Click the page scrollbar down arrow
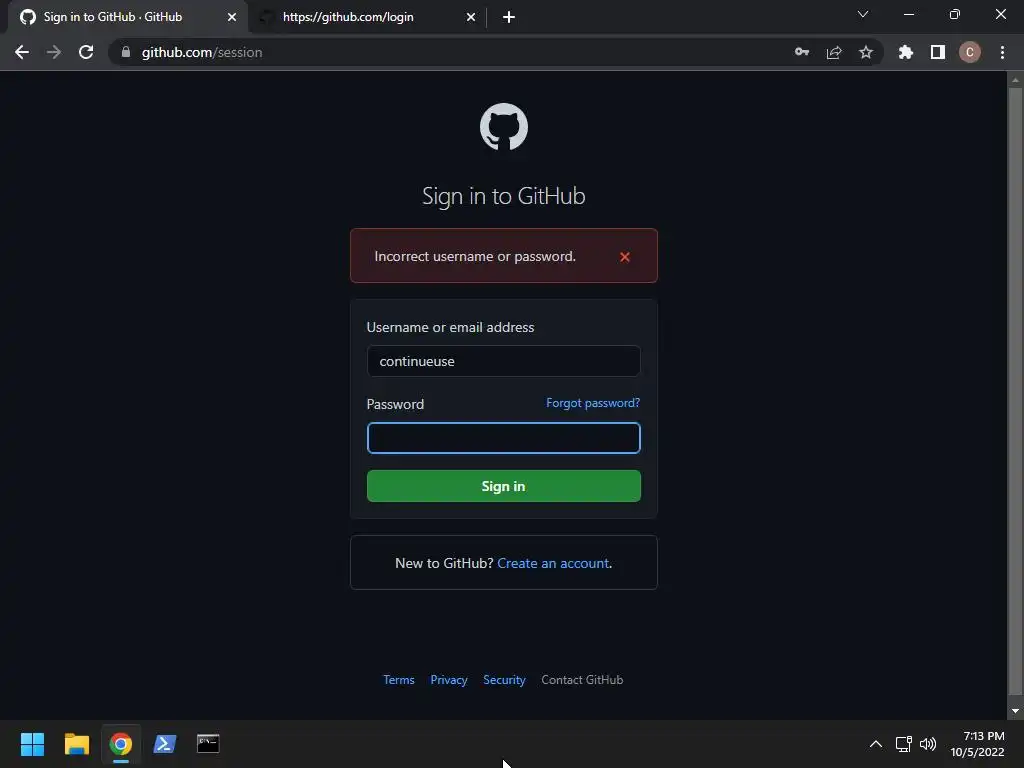 tap(1015, 711)
